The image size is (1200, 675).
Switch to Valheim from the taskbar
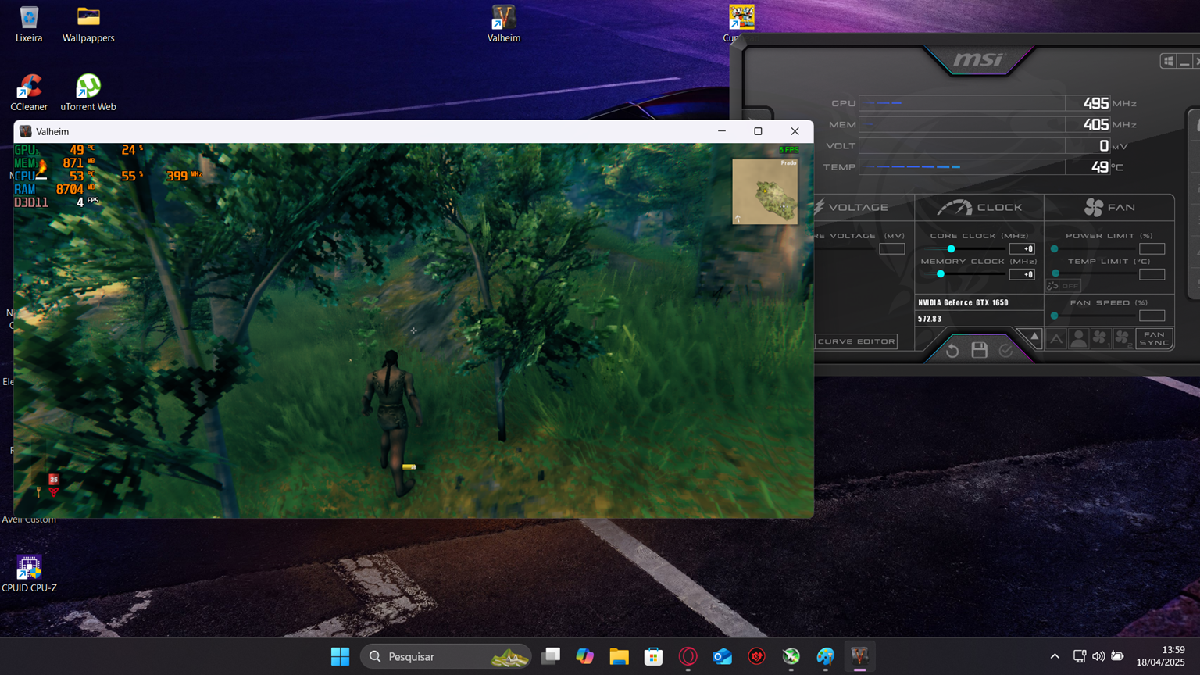pos(859,657)
